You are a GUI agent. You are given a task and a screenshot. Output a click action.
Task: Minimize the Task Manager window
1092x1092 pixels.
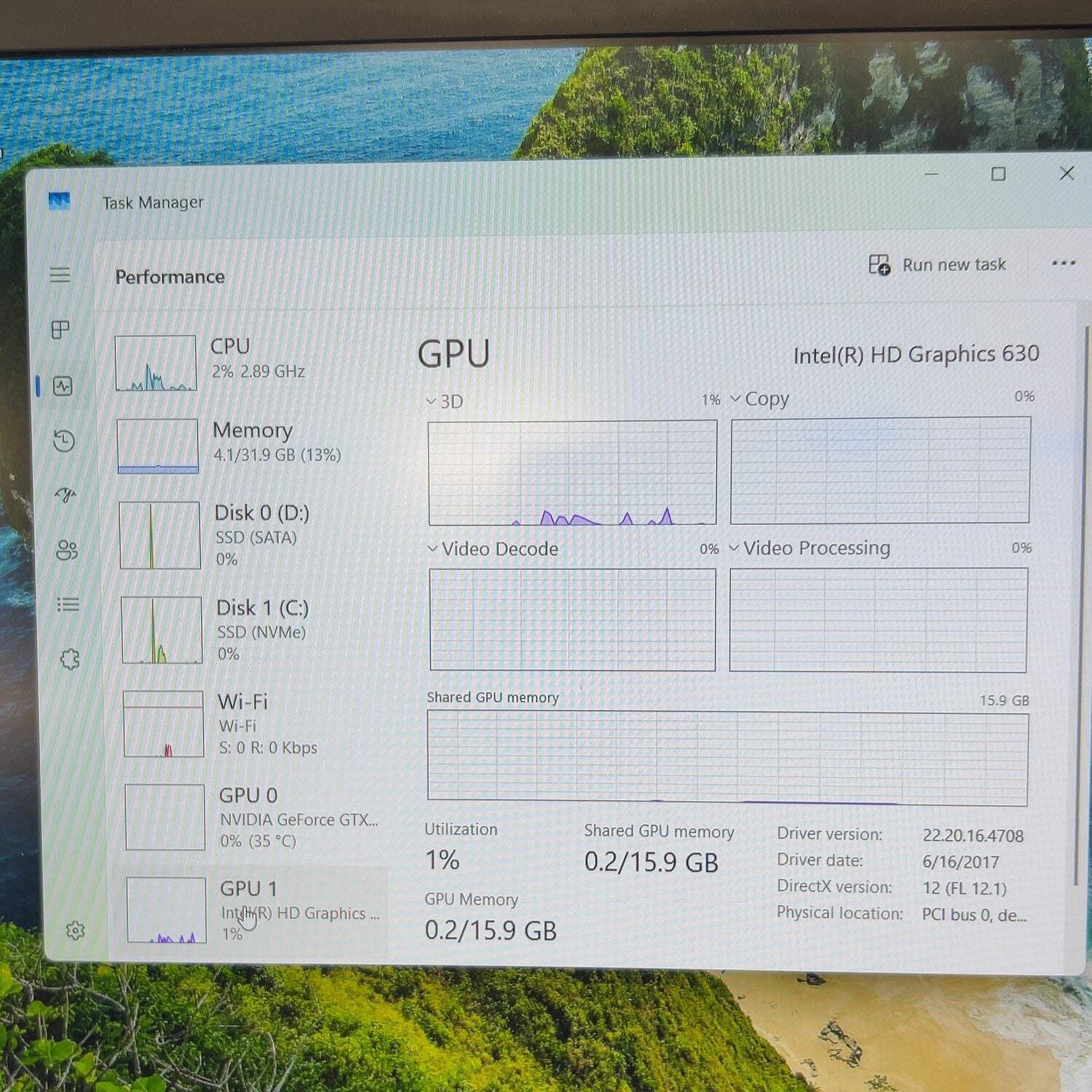point(931,174)
